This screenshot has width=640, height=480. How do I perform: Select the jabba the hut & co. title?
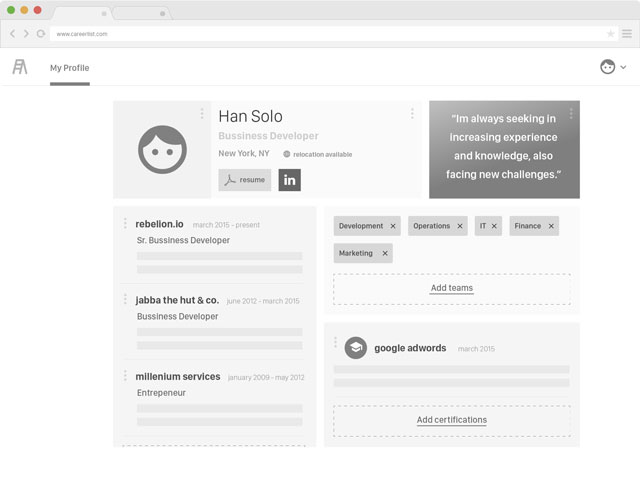pyautogui.click(x=177, y=300)
